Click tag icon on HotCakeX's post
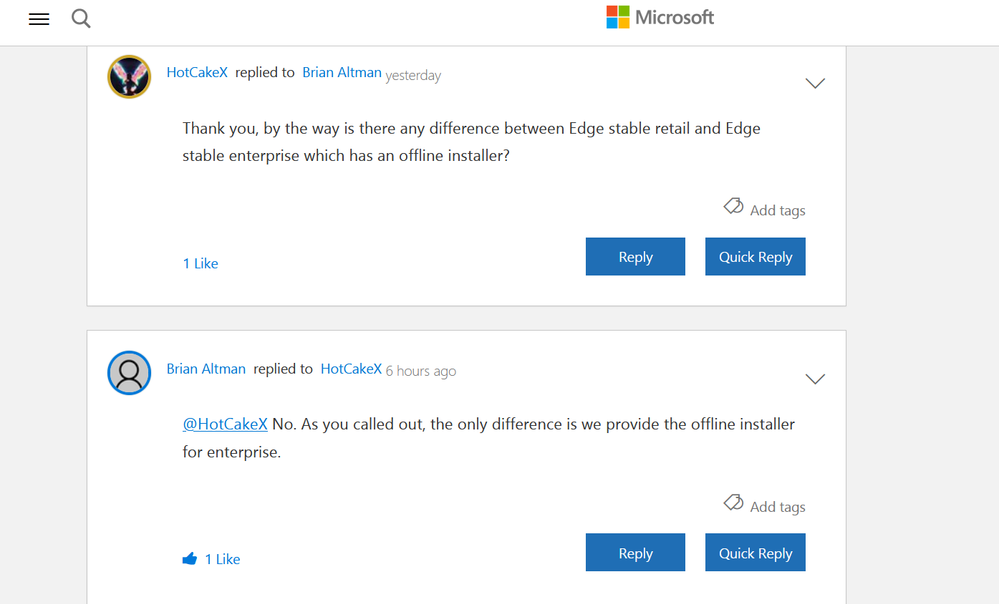 click(733, 206)
